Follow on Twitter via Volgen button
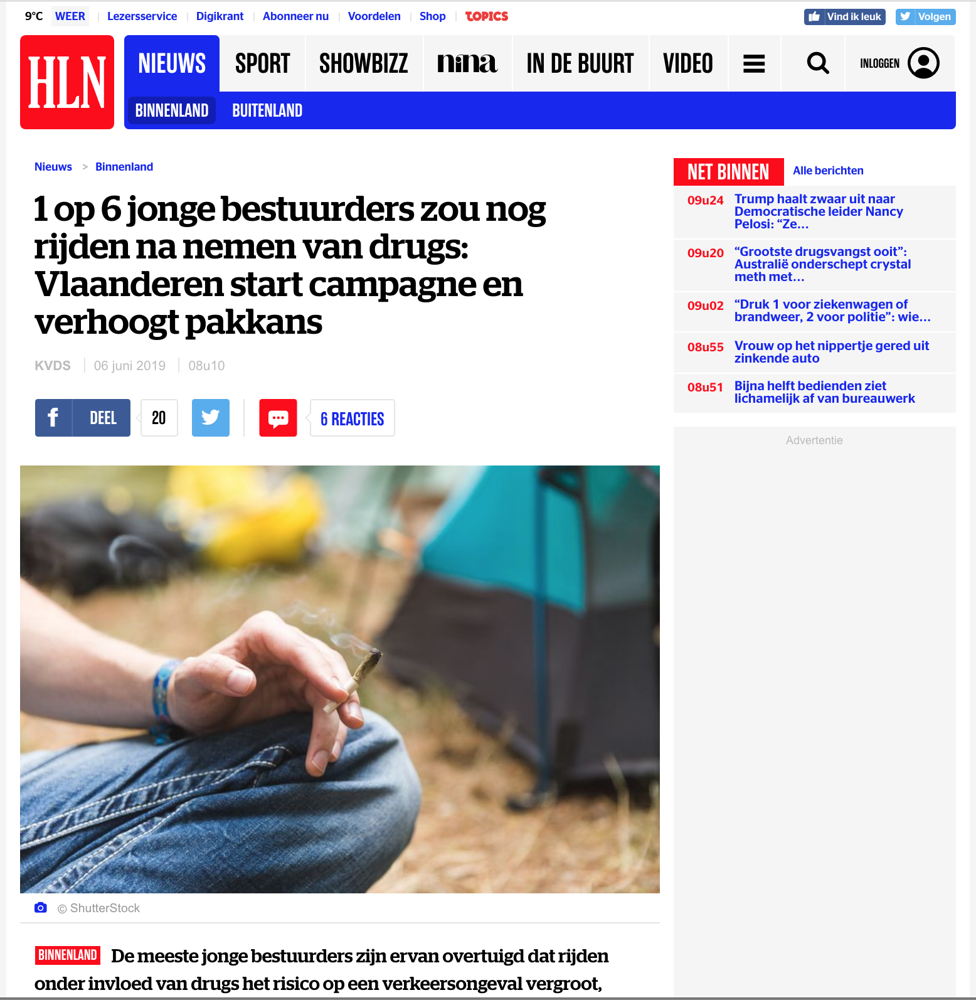 (925, 17)
